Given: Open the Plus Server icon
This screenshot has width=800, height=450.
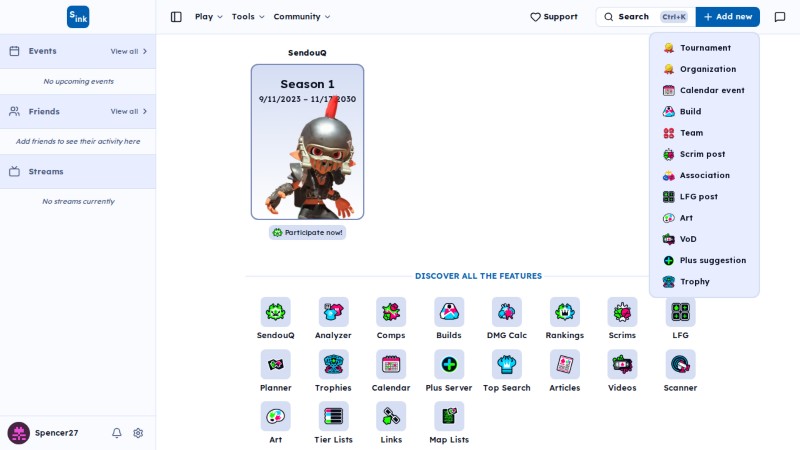Looking at the screenshot, I should coord(449,364).
